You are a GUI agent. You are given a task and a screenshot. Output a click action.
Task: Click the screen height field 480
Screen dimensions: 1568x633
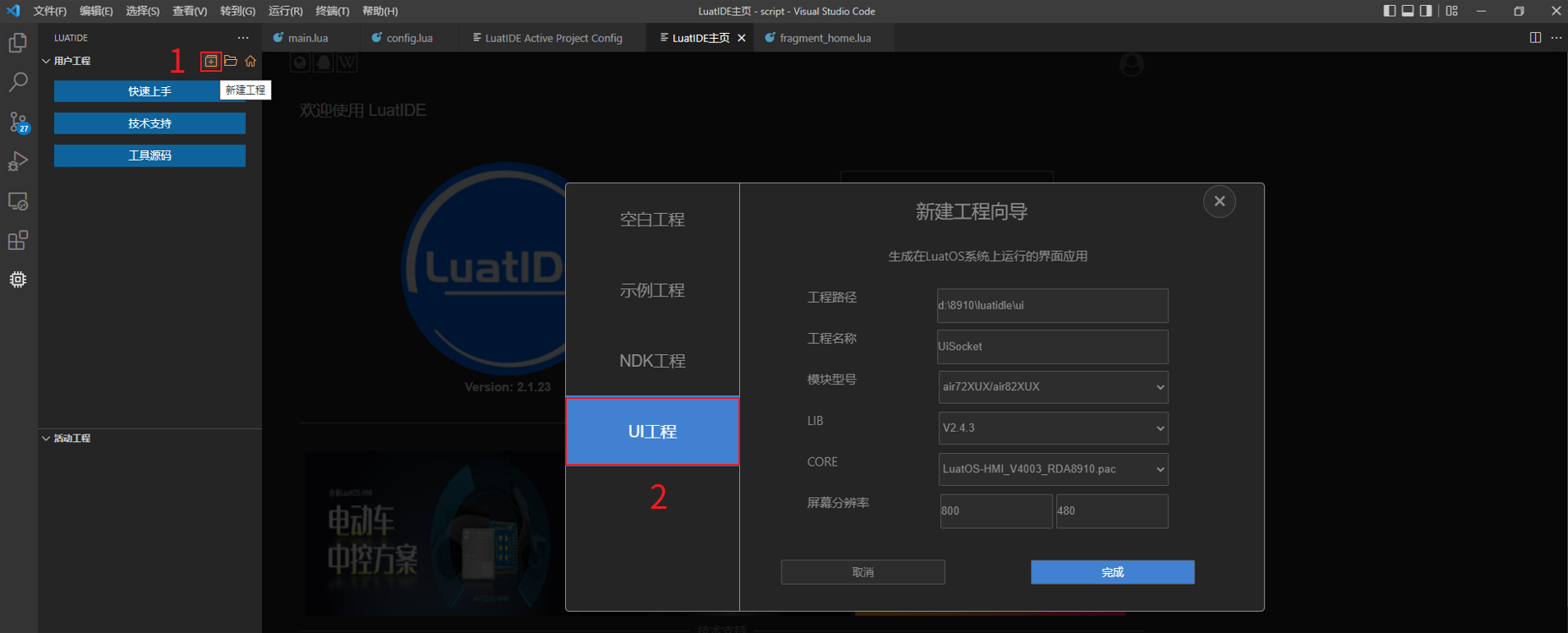tap(1112, 511)
